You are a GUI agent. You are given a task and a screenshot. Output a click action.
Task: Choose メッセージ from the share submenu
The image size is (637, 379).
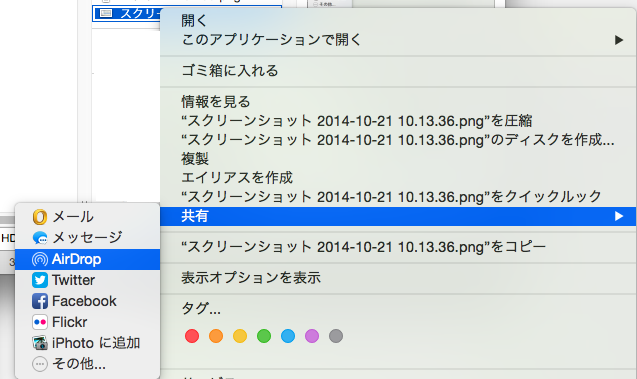(87, 238)
